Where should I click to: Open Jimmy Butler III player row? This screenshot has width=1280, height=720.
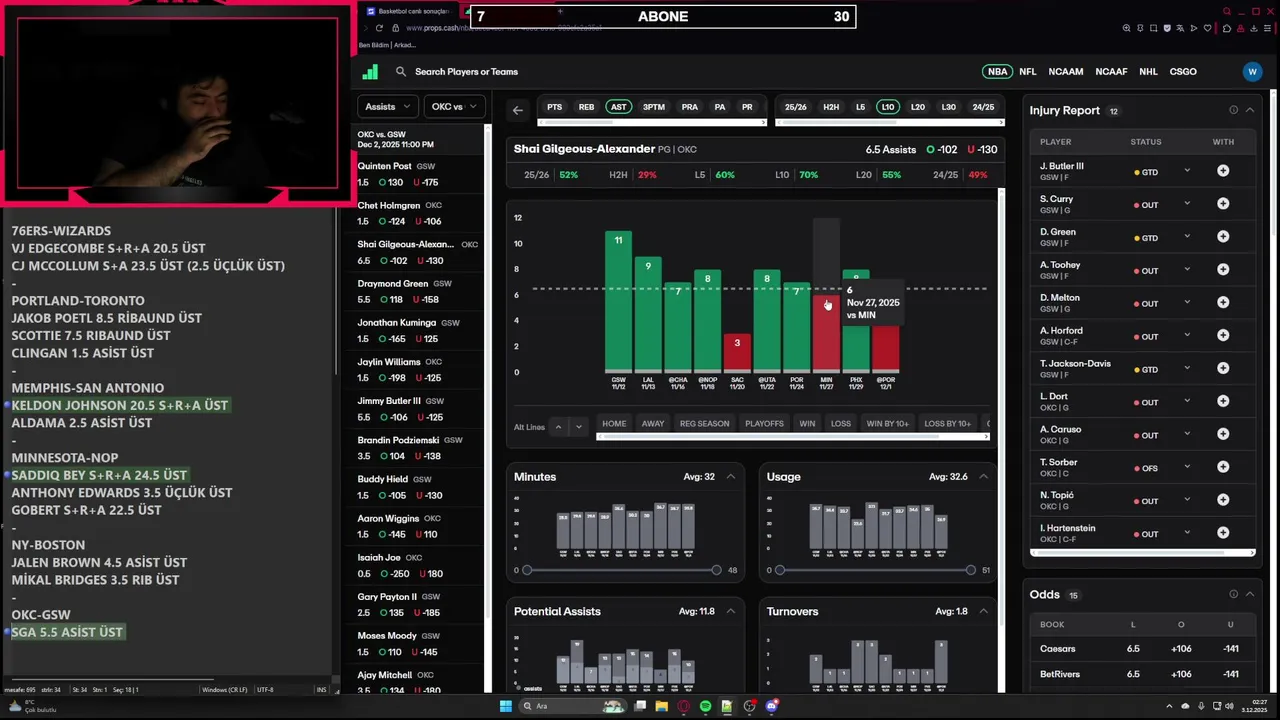tap(418, 409)
